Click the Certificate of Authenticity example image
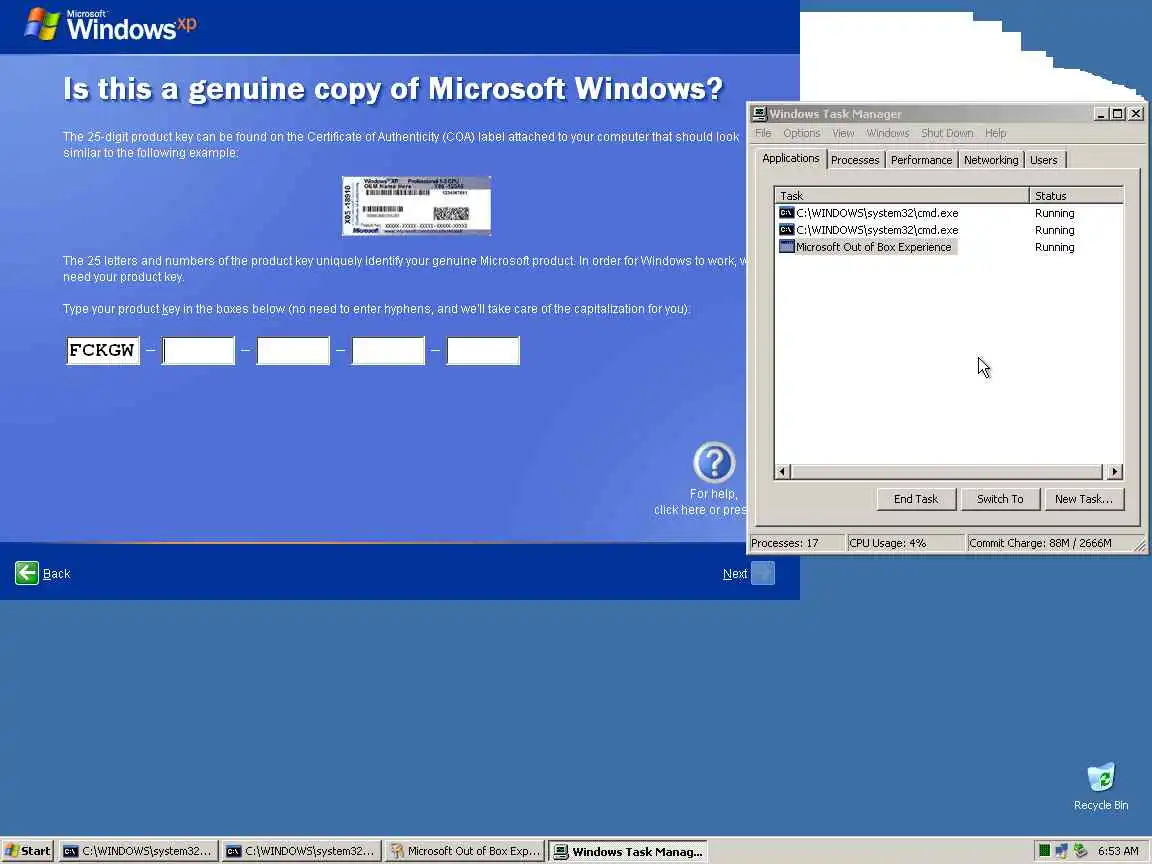The height and width of the screenshot is (864, 1152). click(x=416, y=206)
